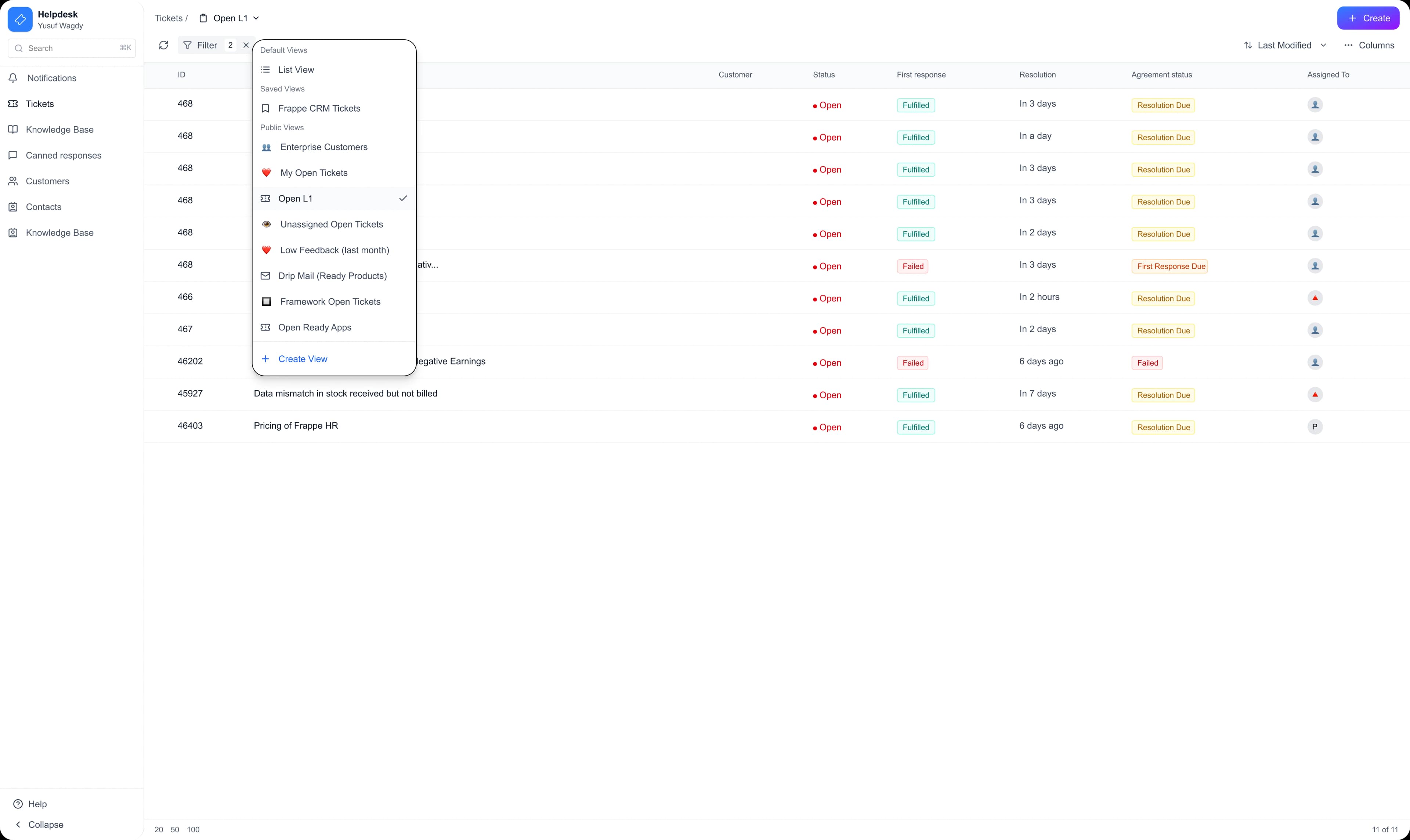Open ticket Pricing of Frappe HR
1410x840 pixels.
pos(296,425)
